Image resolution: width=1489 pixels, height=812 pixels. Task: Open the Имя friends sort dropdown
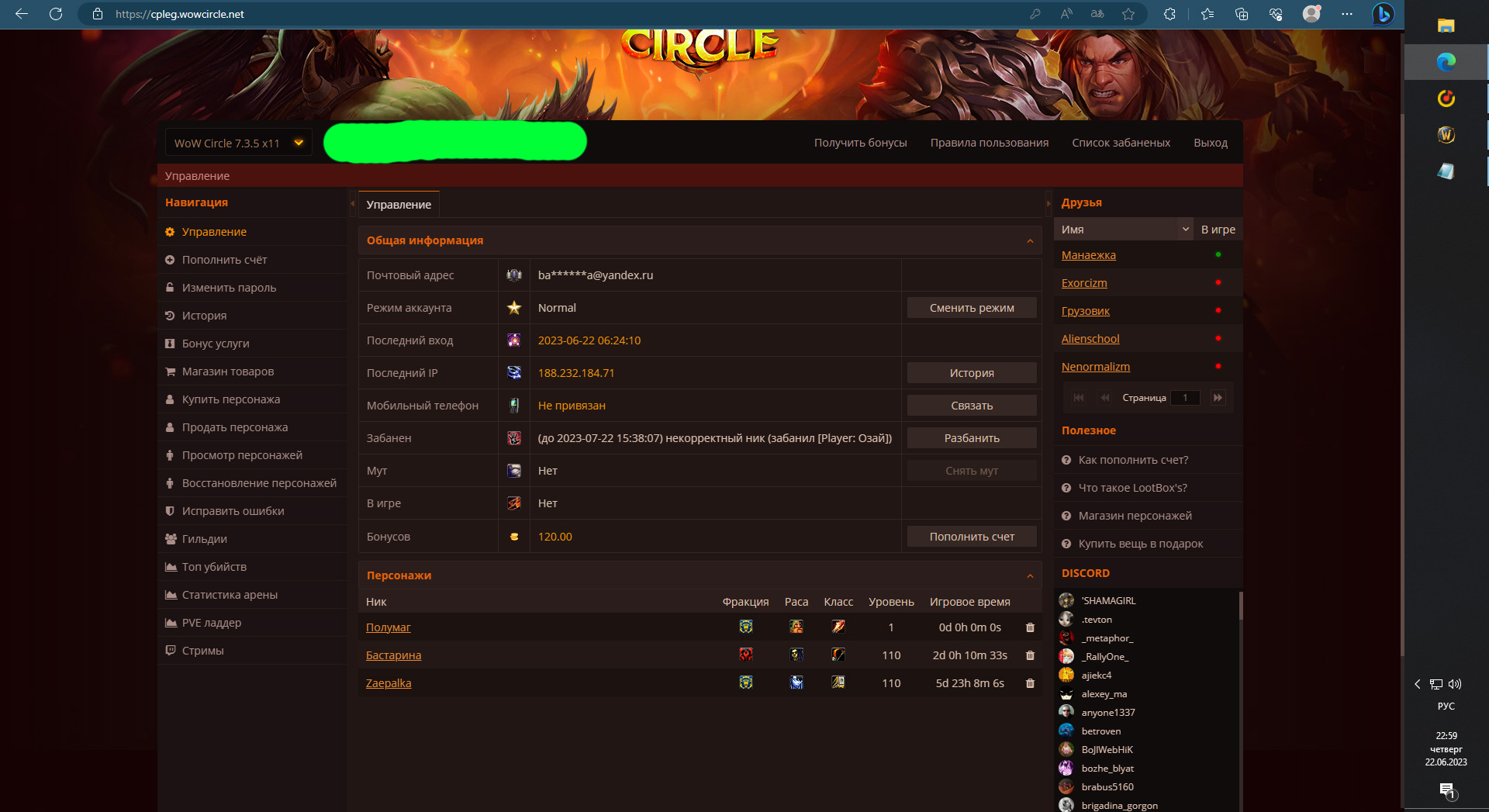1124,230
